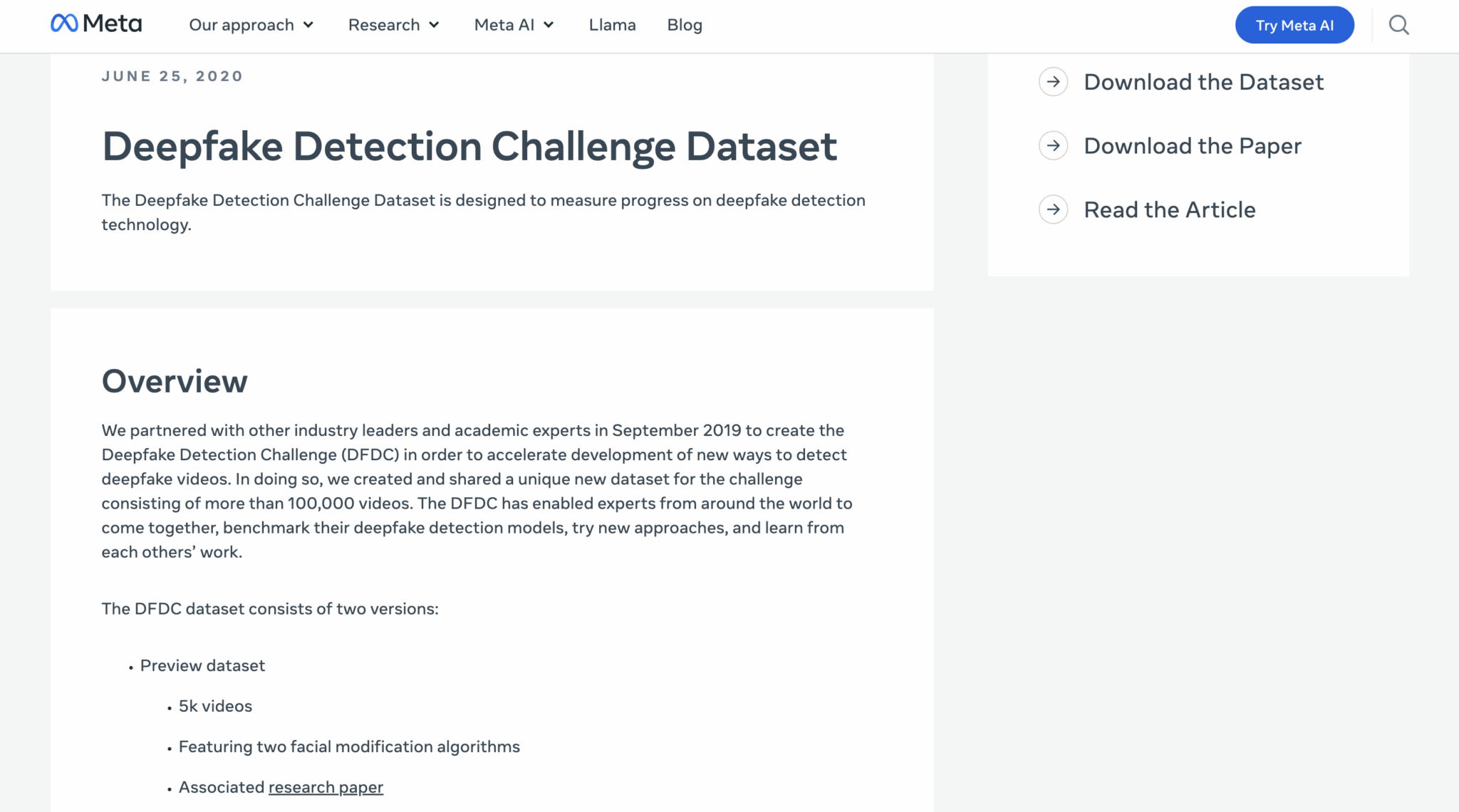Open the search magnifier icon
This screenshot has width=1459, height=812.
[x=1398, y=25]
